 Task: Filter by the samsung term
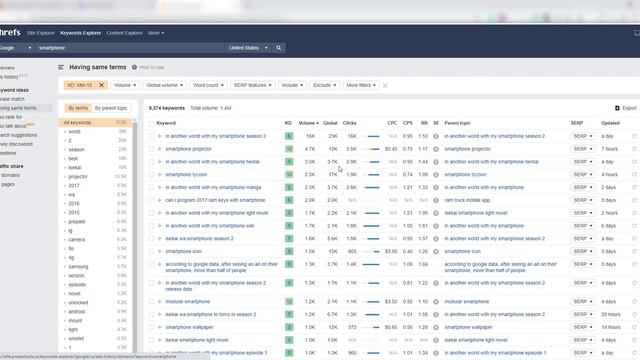[78, 267]
